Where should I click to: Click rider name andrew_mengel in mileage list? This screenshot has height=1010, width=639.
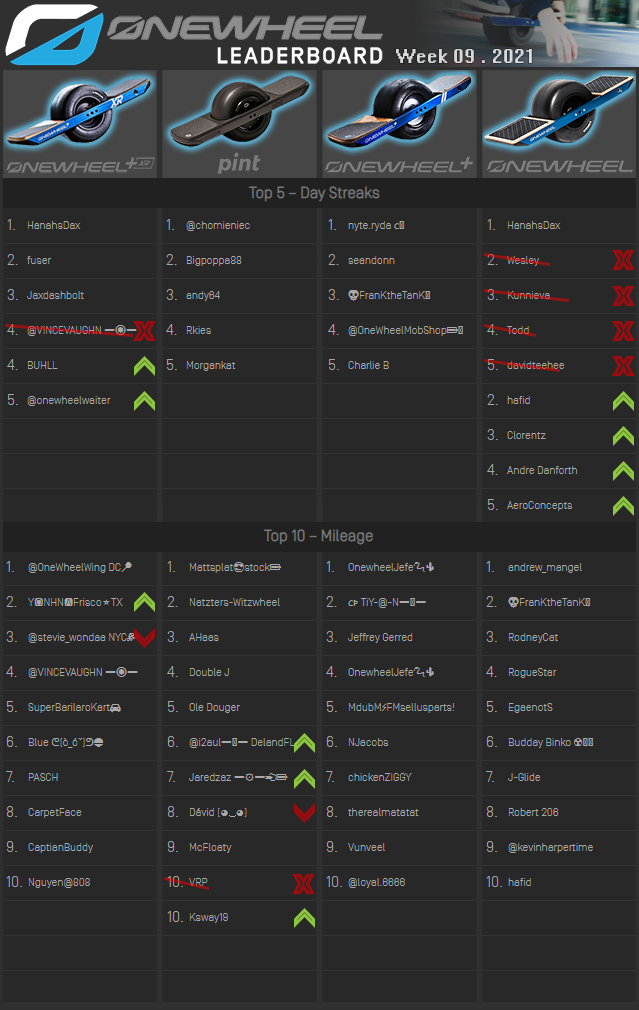click(545, 568)
